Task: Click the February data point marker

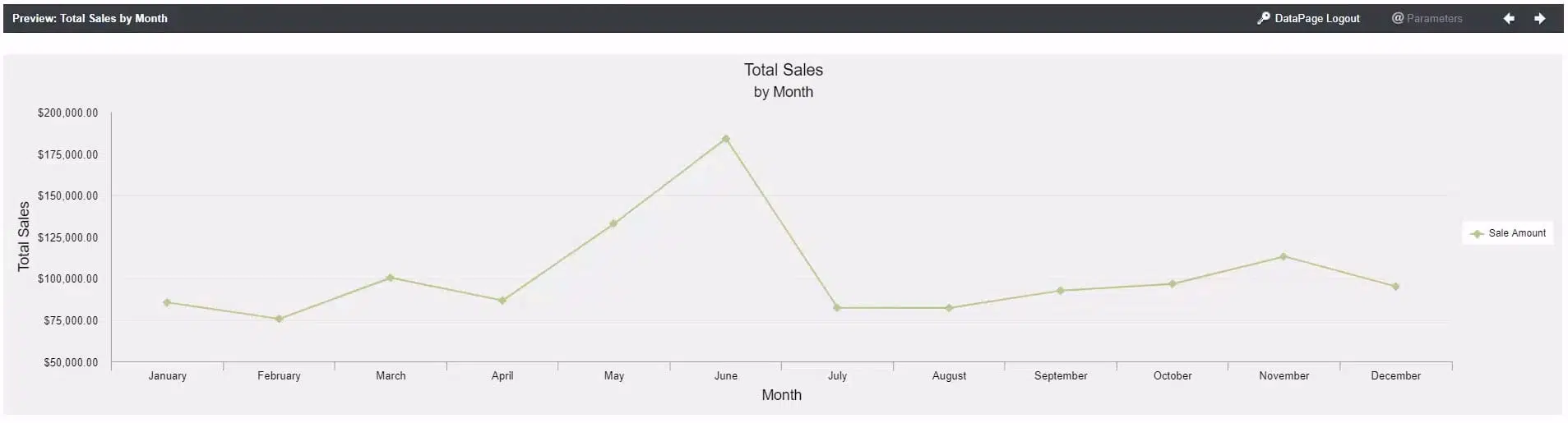Action: coord(279,319)
